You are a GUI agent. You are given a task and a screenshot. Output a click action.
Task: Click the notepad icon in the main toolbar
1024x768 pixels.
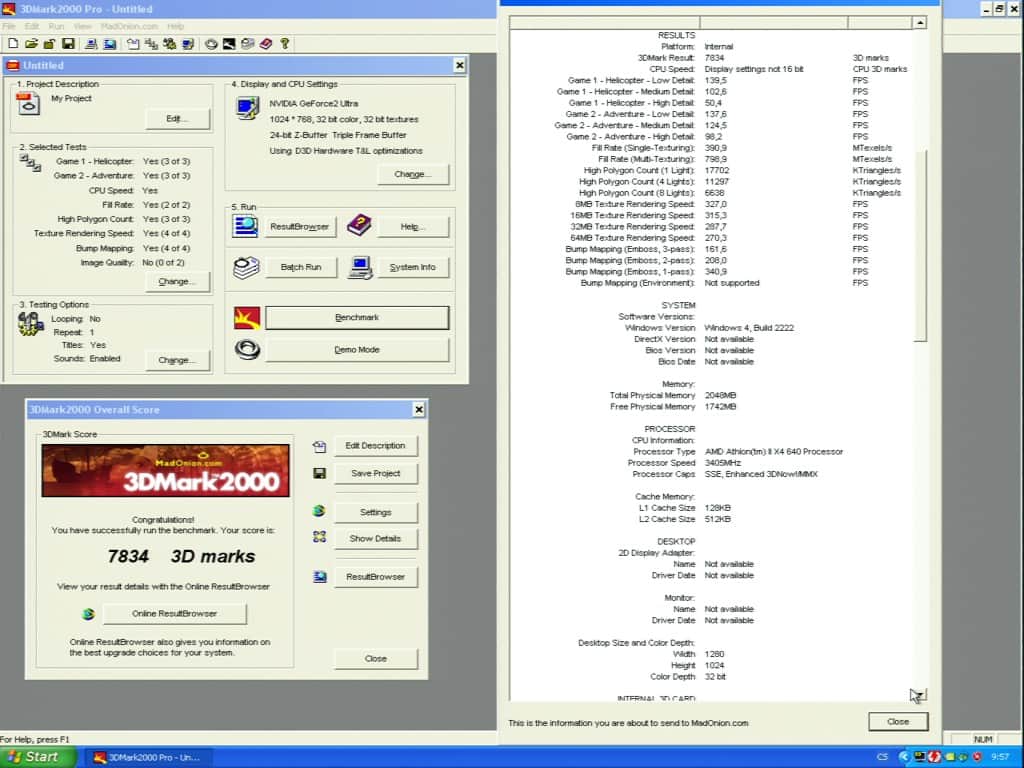point(133,44)
